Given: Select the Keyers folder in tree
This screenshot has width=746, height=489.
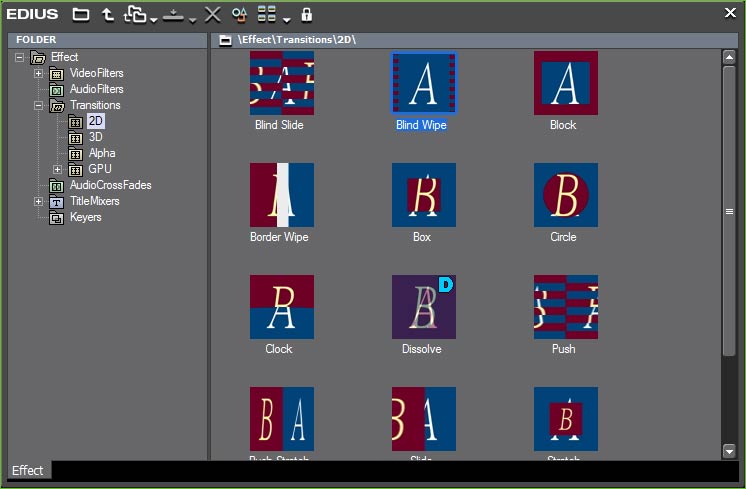Looking at the screenshot, I should [x=85, y=218].
